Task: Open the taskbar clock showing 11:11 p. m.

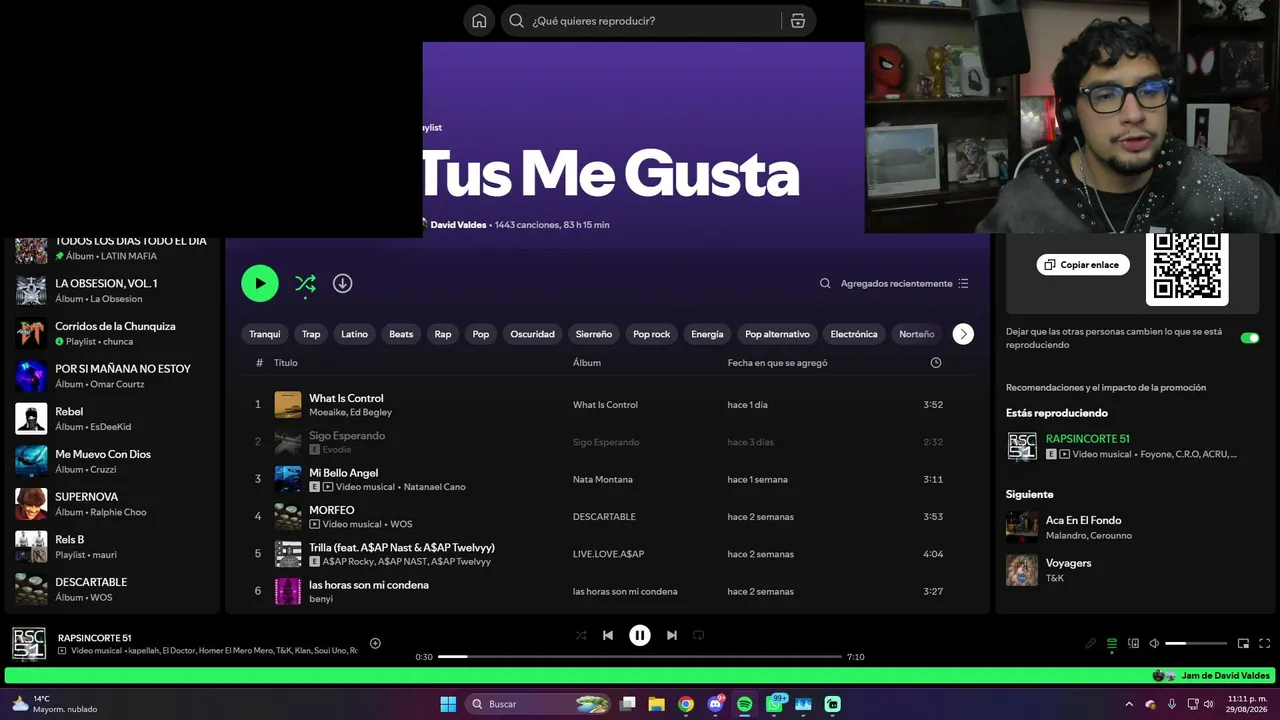Action: [x=1246, y=704]
